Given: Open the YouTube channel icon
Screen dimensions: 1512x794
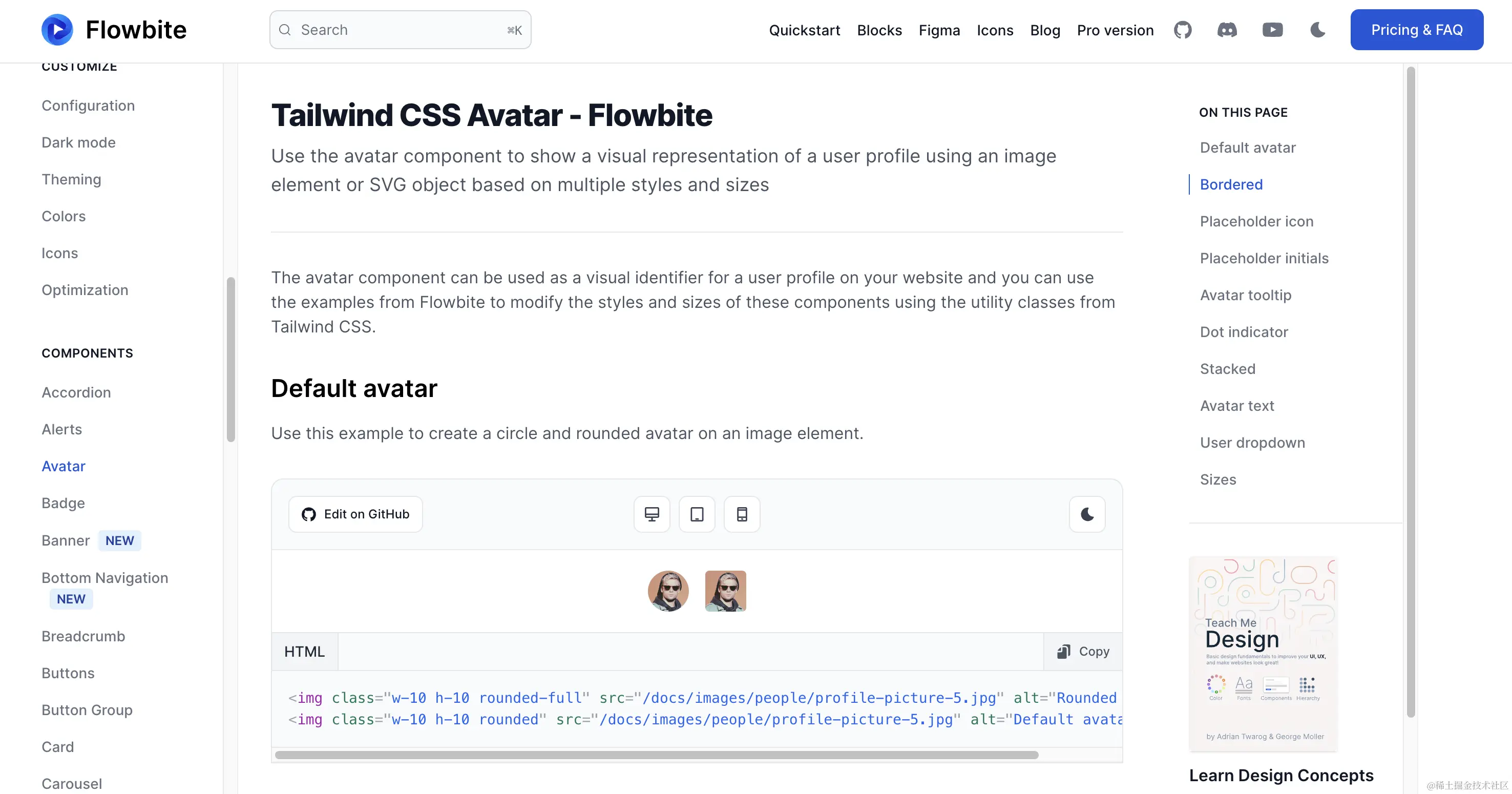Looking at the screenshot, I should point(1272,29).
